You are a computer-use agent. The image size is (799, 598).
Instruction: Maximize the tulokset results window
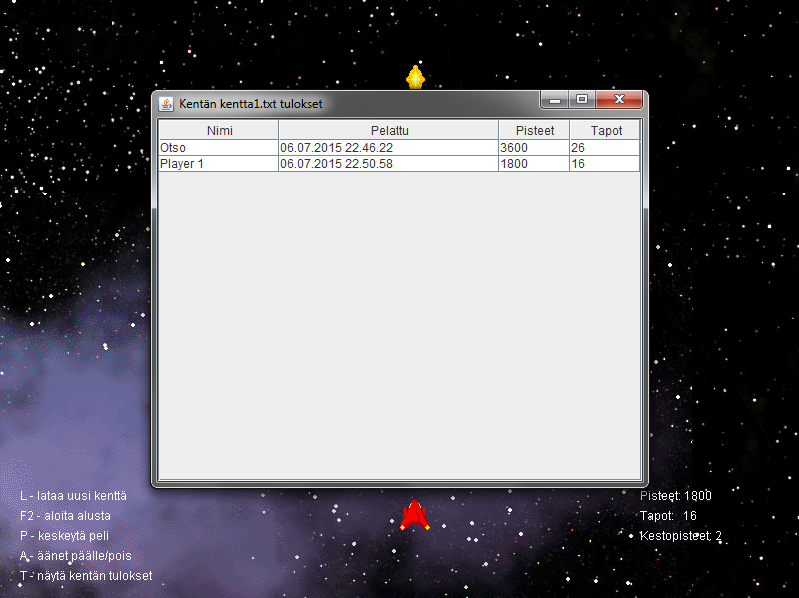pyautogui.click(x=581, y=100)
